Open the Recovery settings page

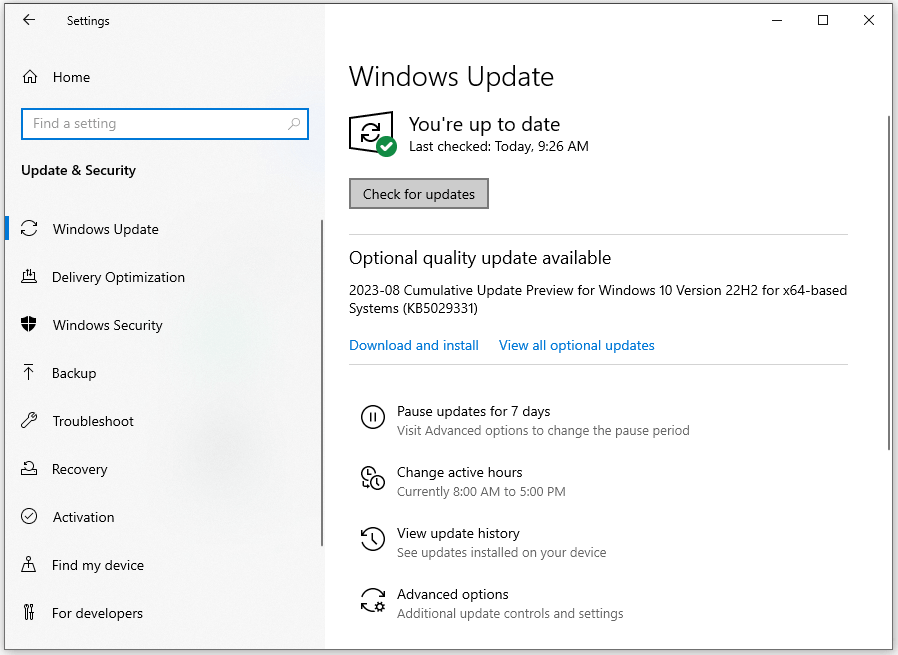point(80,469)
